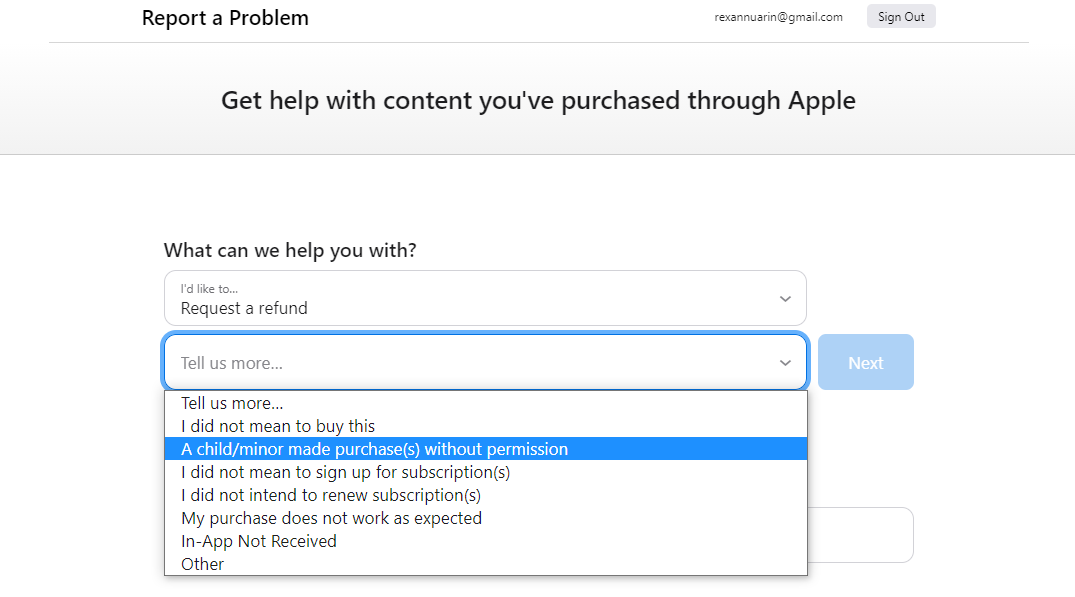Screen dimensions: 1075x597
Task: Select 'A child/minor made purchase(s) without permission'
Action: pos(374,449)
